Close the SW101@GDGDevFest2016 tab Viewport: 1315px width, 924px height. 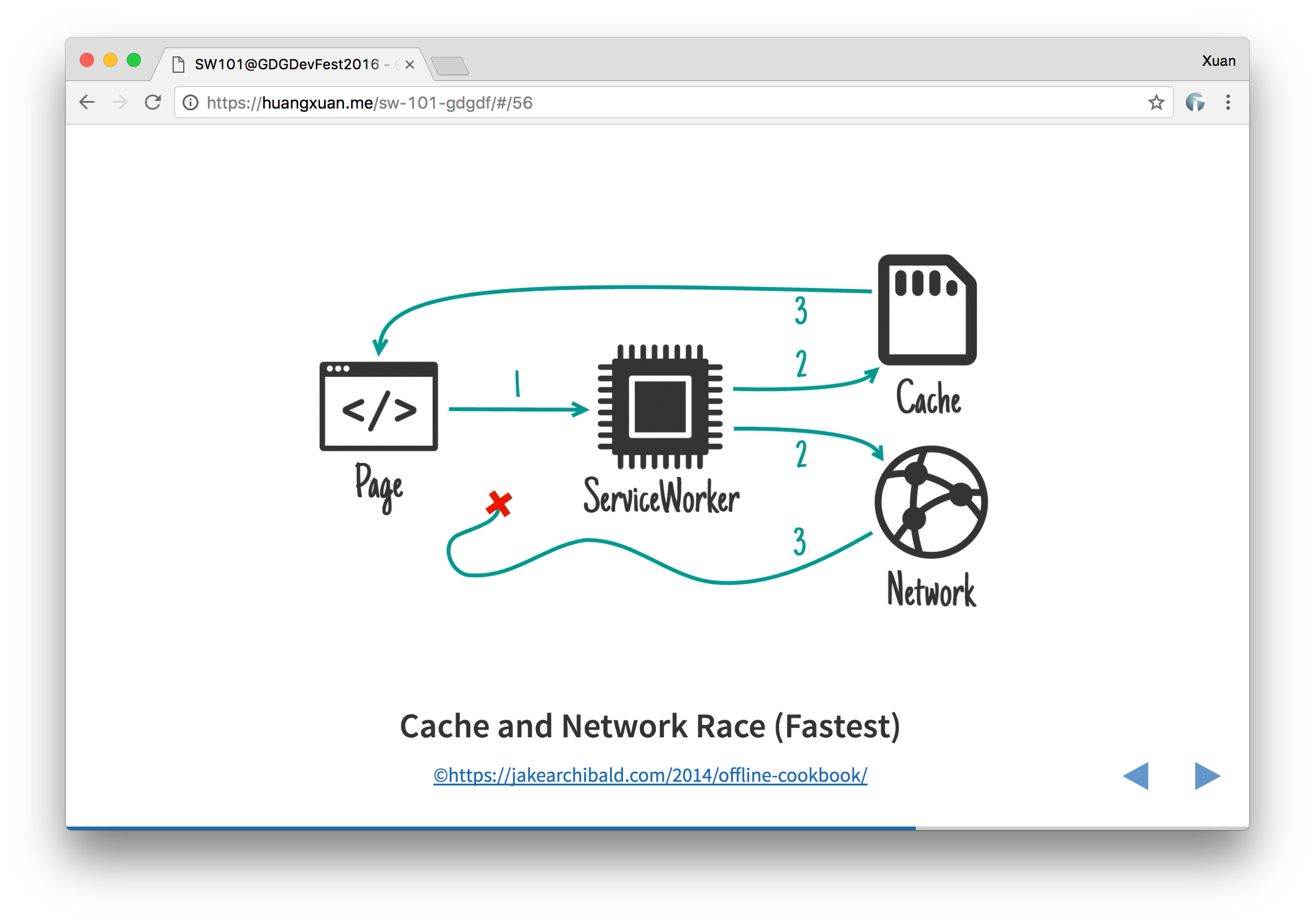pyautogui.click(x=410, y=65)
